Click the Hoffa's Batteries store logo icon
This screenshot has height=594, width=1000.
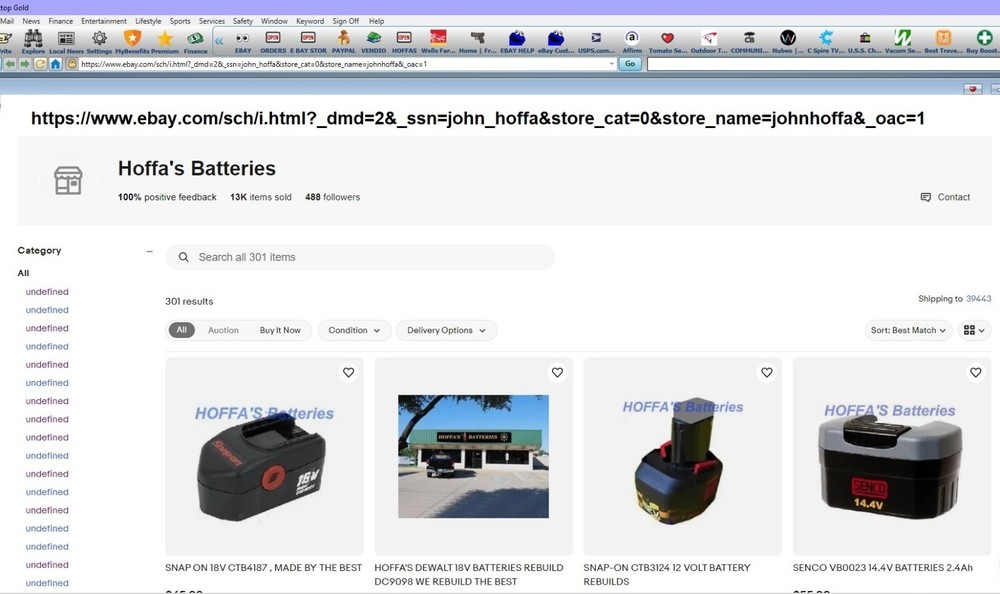[x=68, y=181]
